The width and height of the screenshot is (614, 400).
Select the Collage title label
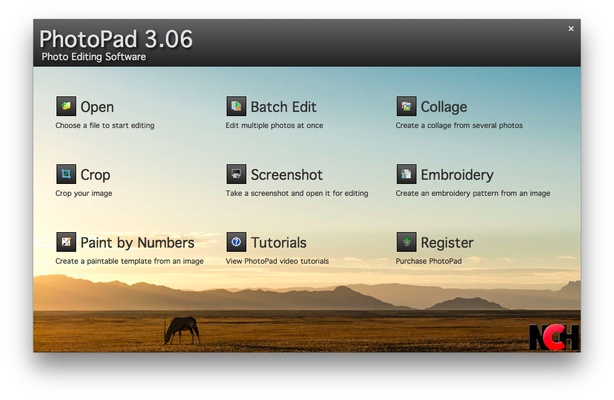coord(444,107)
